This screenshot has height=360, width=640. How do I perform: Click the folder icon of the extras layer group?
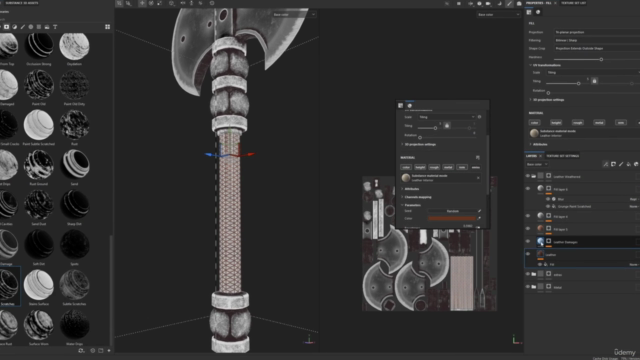click(533, 274)
